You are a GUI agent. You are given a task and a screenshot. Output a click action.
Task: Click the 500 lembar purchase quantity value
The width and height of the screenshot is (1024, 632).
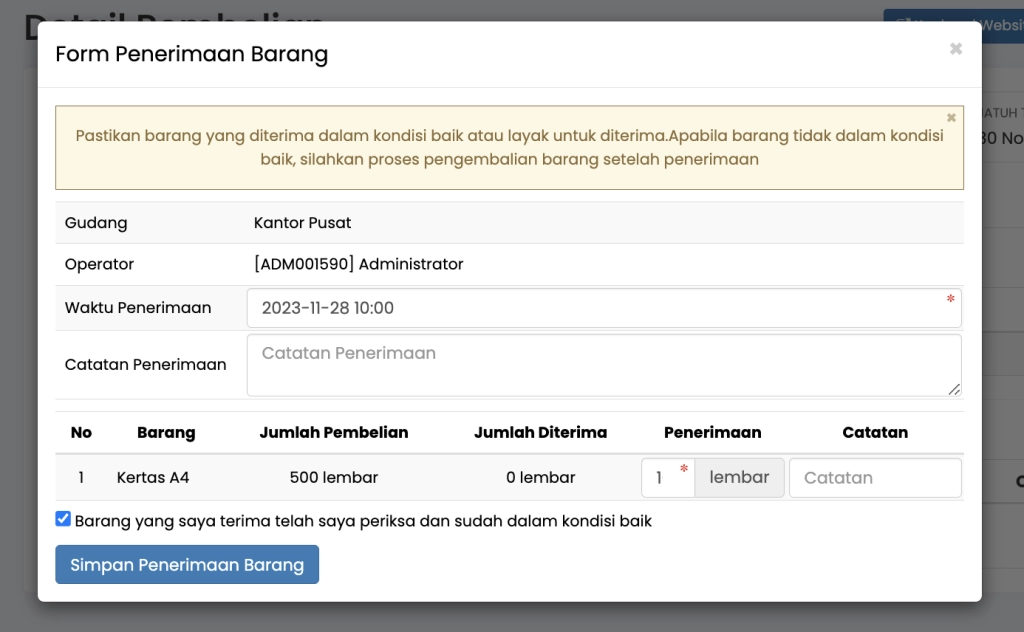(334, 477)
